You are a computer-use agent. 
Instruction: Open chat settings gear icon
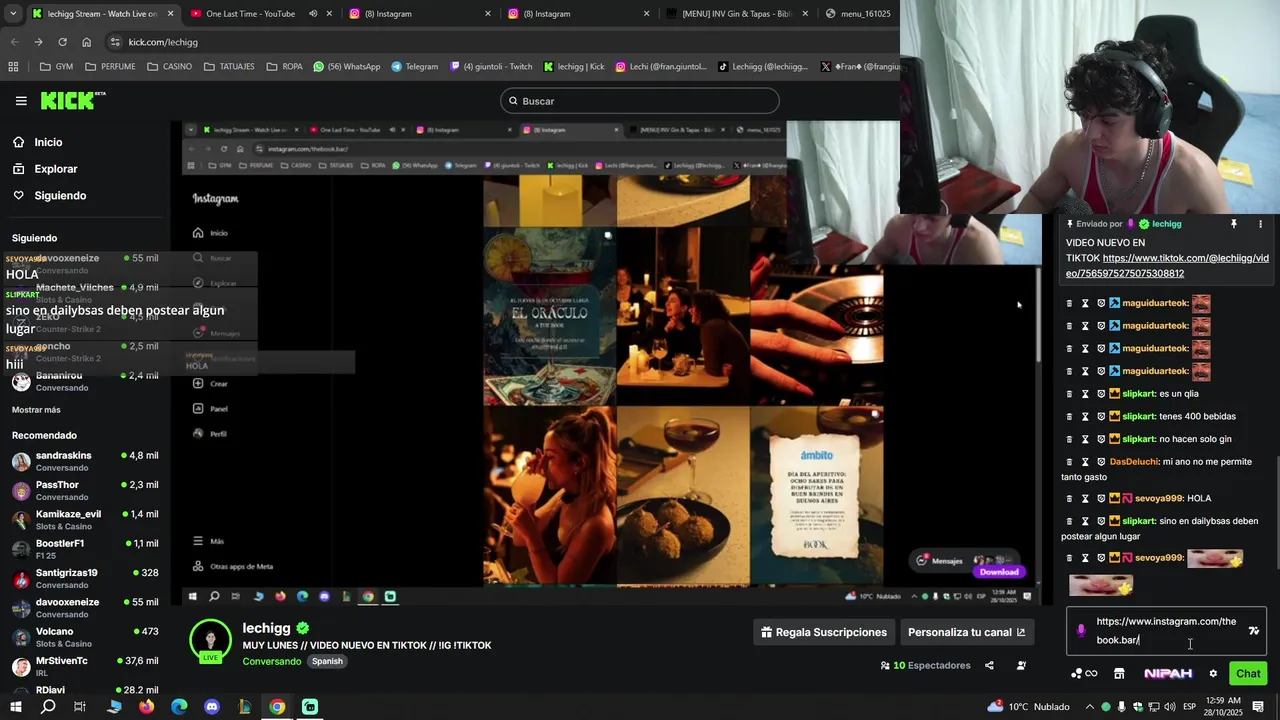(1213, 674)
